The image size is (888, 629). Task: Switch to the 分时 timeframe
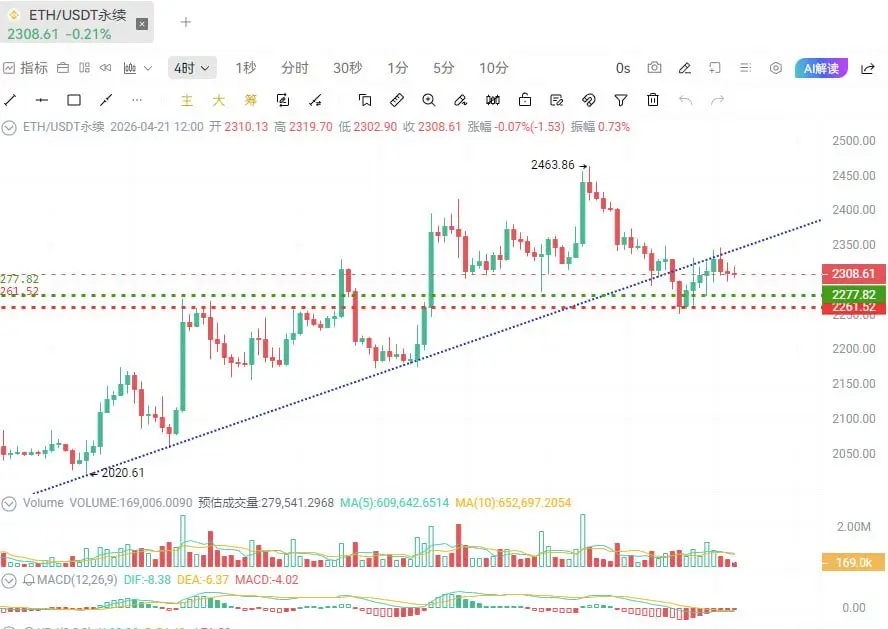tap(294, 68)
